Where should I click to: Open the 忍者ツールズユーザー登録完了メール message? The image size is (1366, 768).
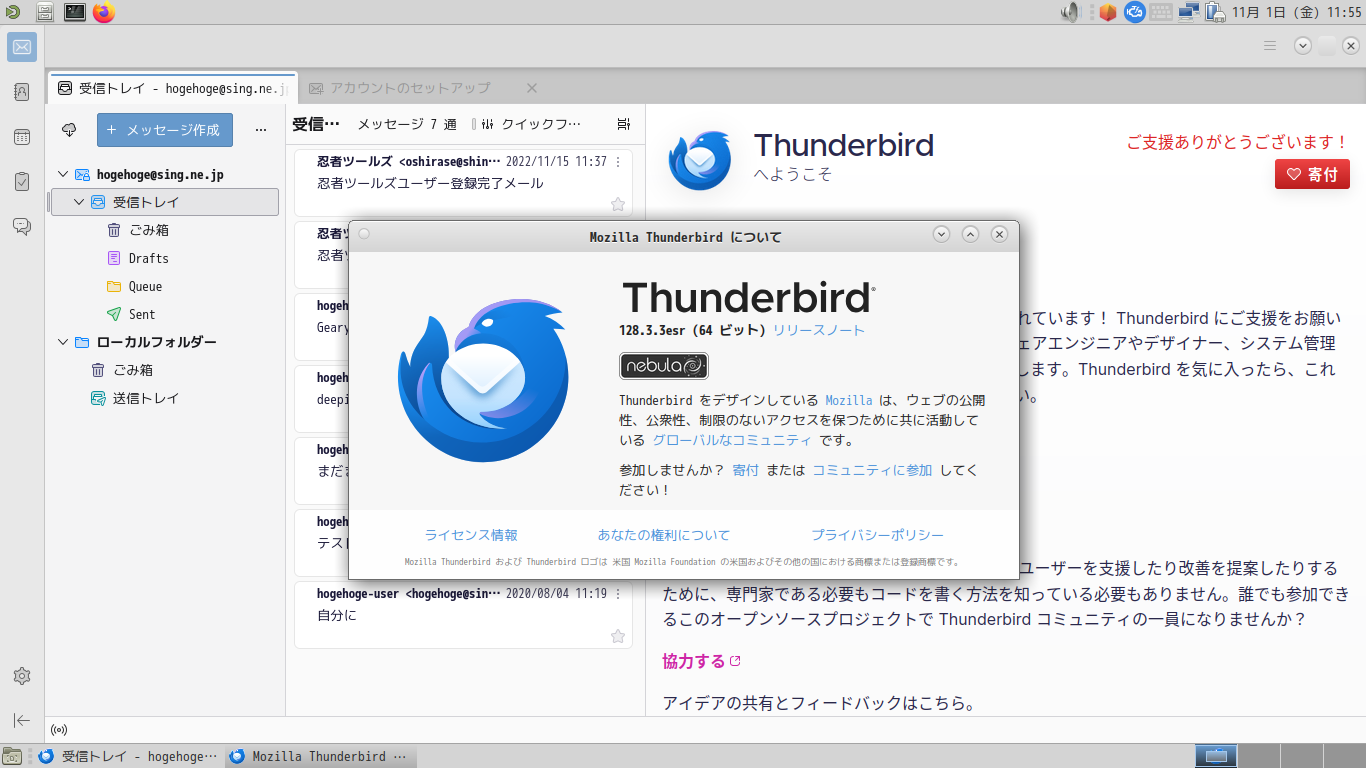(x=463, y=183)
